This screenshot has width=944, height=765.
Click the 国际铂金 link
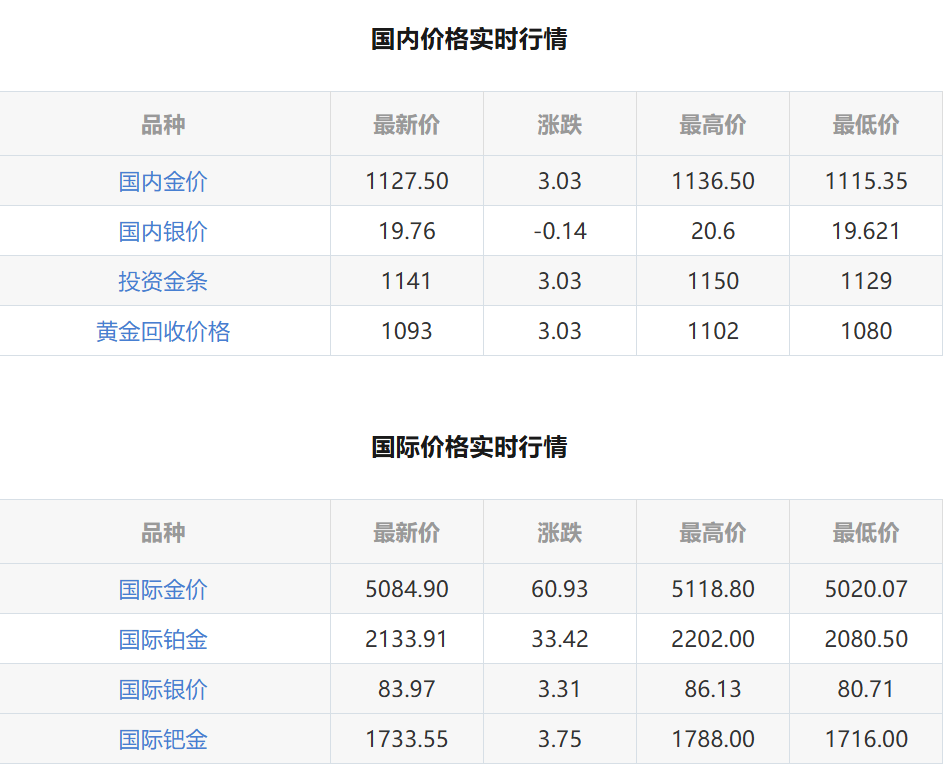[163, 639]
